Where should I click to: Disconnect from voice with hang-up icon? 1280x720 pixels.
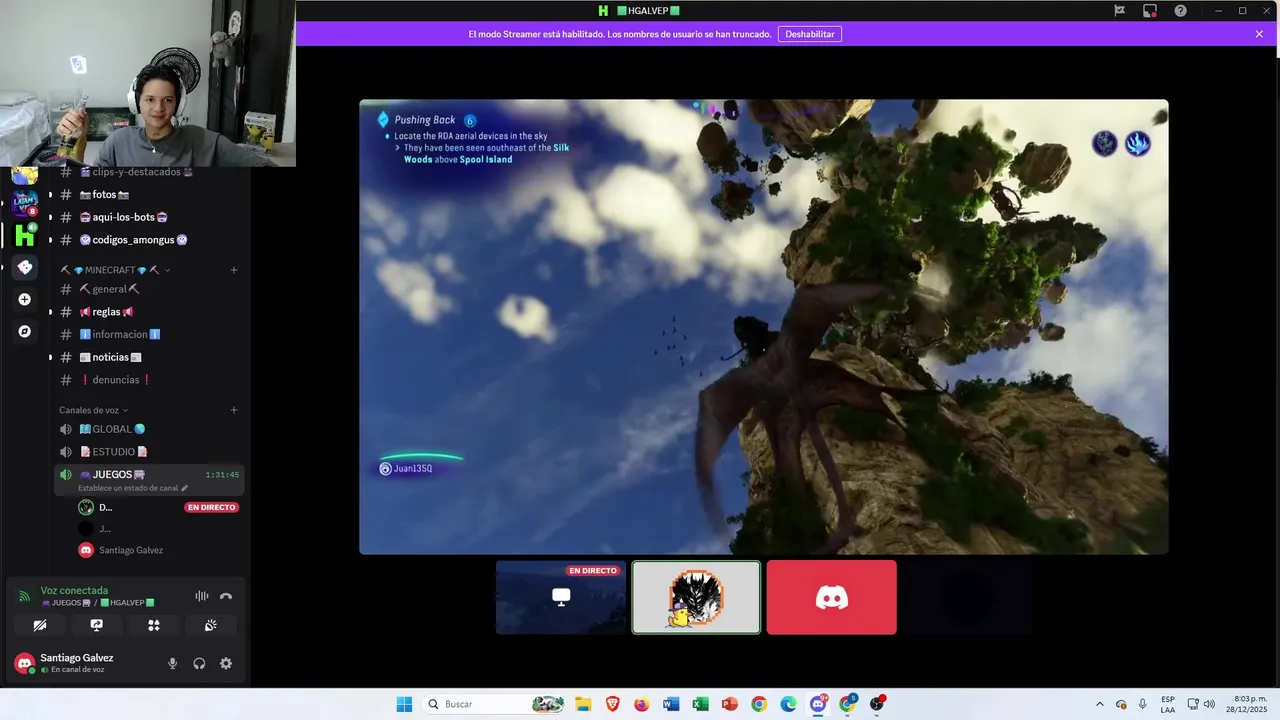click(226, 596)
